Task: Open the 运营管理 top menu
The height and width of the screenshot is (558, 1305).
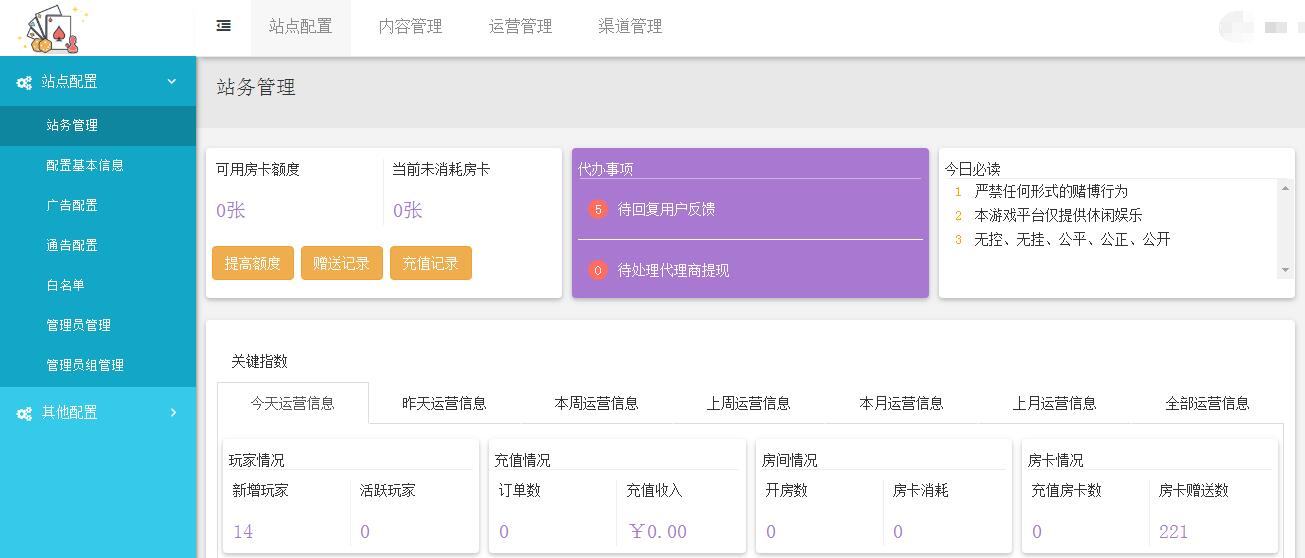Action: click(520, 27)
